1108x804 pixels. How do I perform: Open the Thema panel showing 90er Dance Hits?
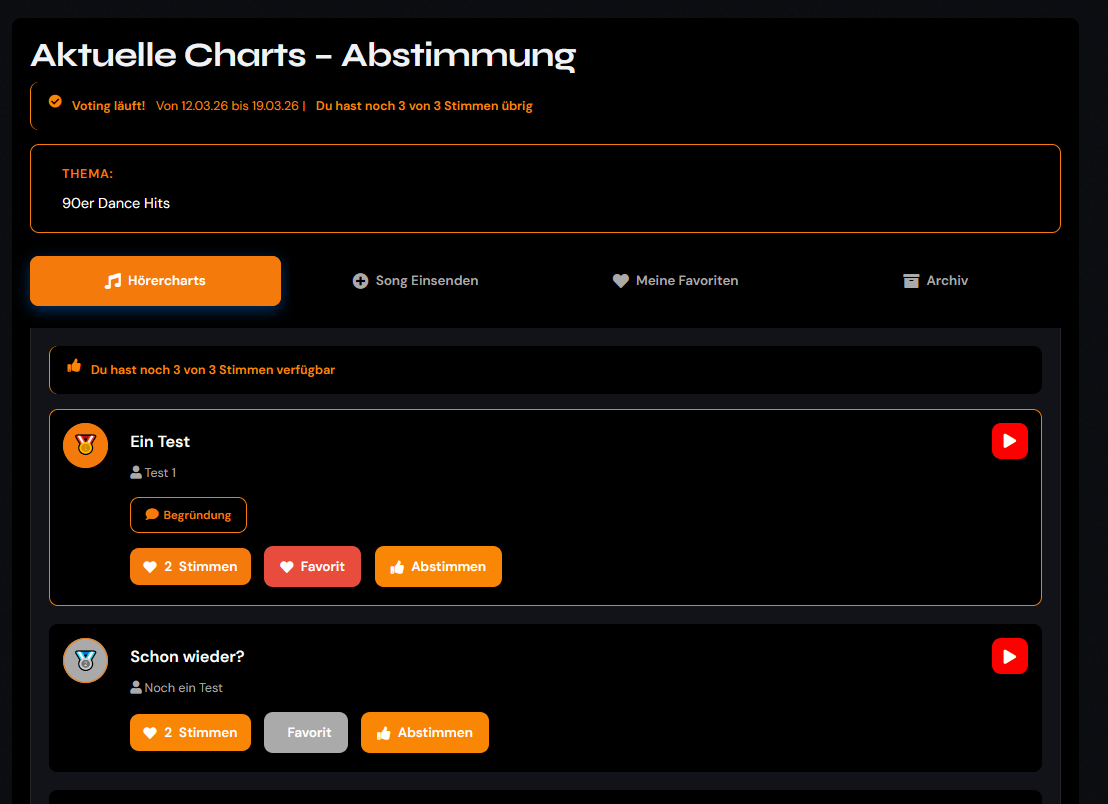[545, 188]
